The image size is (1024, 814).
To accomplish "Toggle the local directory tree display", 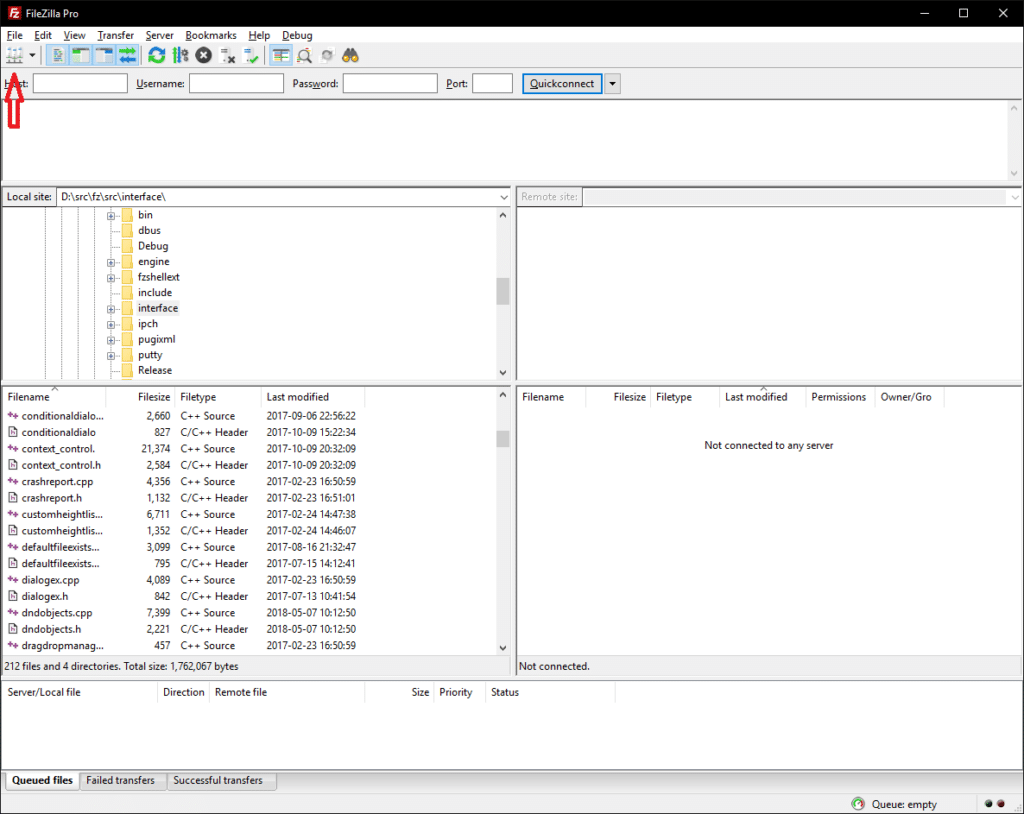I will click(x=81, y=56).
